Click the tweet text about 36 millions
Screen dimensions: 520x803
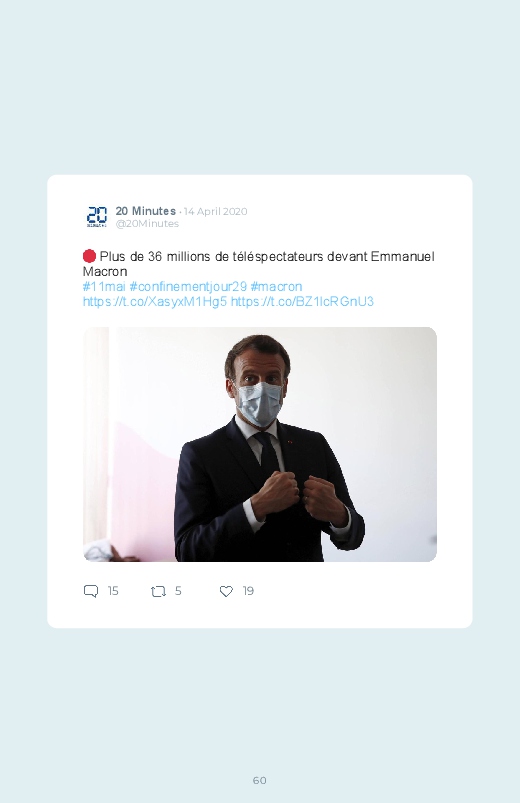click(x=259, y=264)
